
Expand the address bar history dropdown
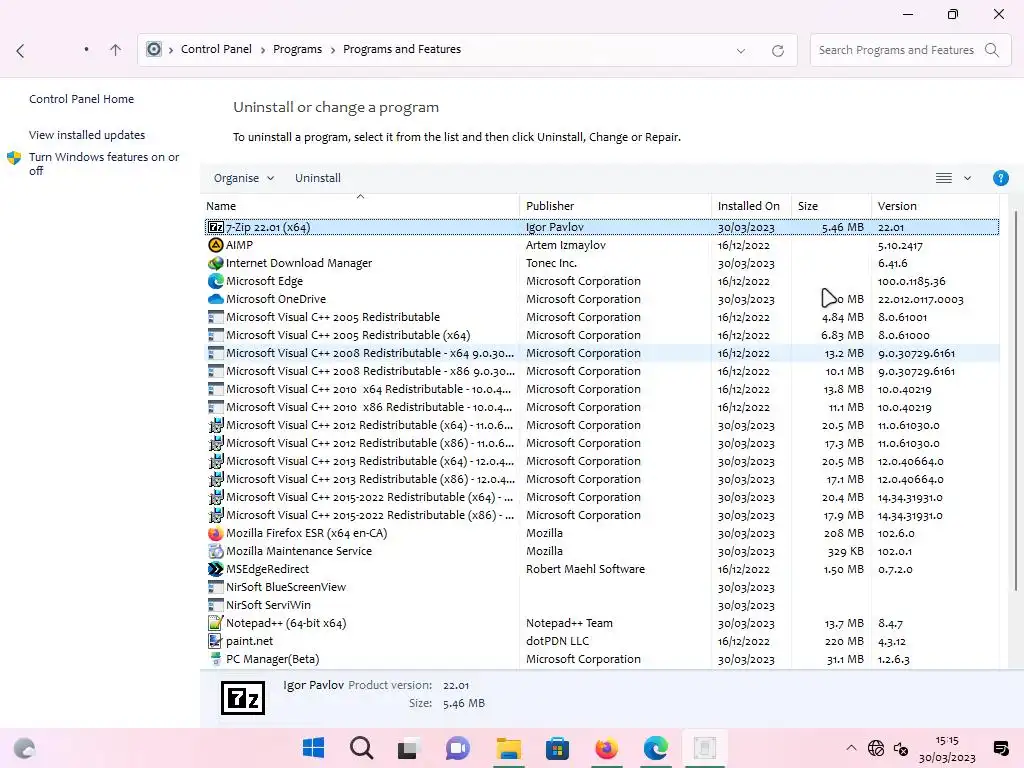coord(741,51)
